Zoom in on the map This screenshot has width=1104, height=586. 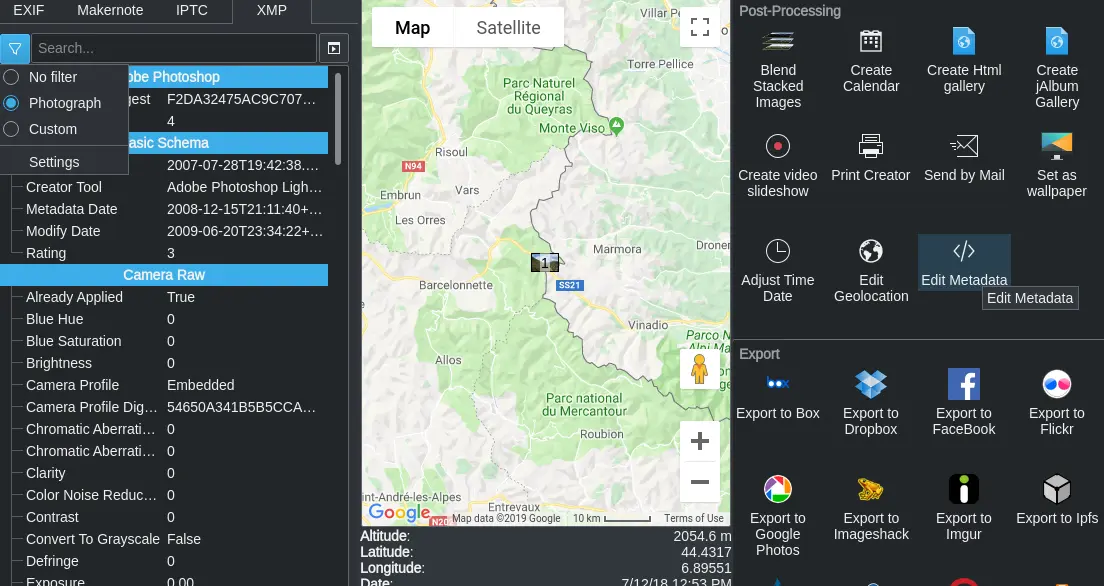(x=700, y=441)
